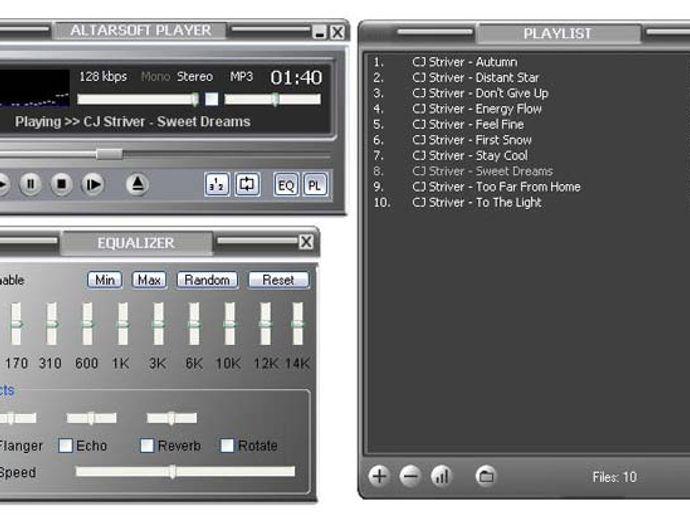Image resolution: width=690 pixels, height=518 pixels.
Task: Pause playback in Altarsoft Player
Action: [30, 184]
